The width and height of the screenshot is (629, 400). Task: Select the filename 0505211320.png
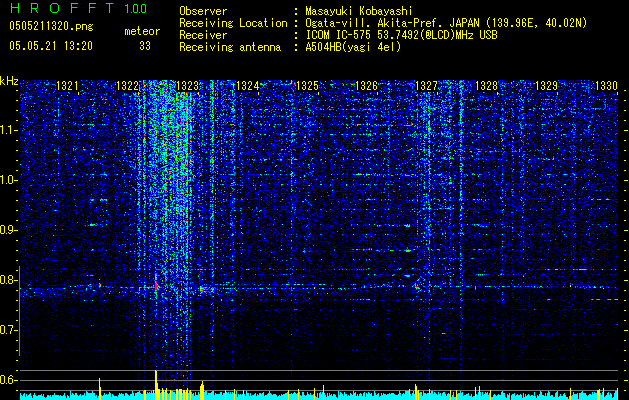coord(51,26)
